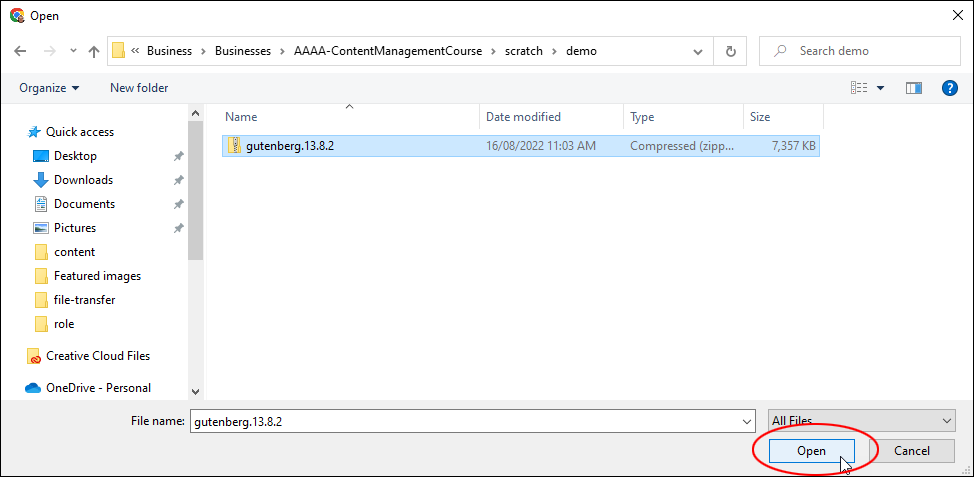This screenshot has height=477, width=974.
Task: Open recent locations dropdown arrow
Action: pyautogui.click(x=73, y=51)
